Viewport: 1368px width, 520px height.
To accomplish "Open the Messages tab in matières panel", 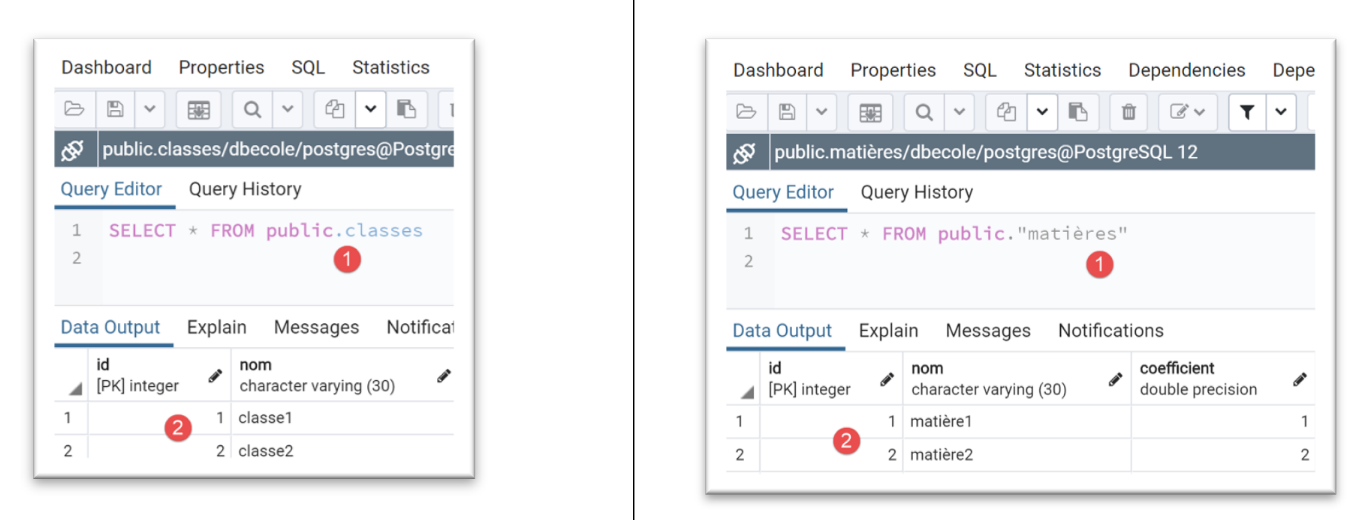I will click(x=988, y=330).
